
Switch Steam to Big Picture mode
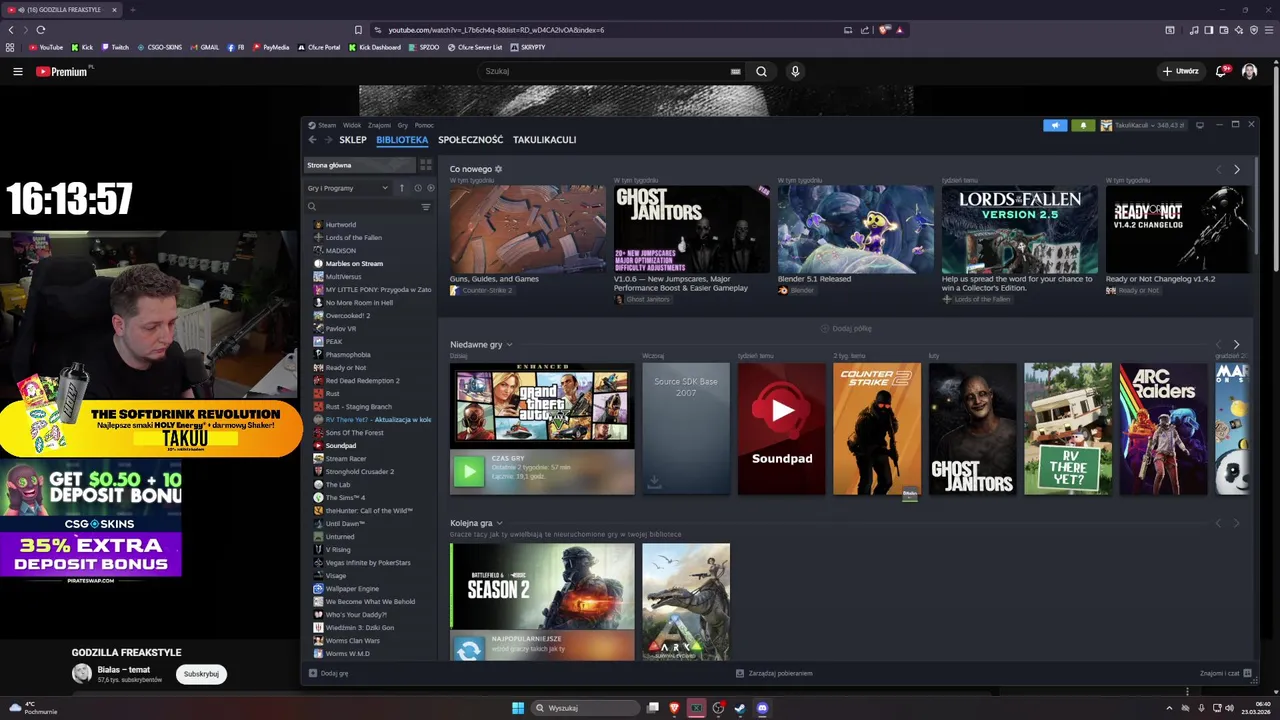[1200, 125]
